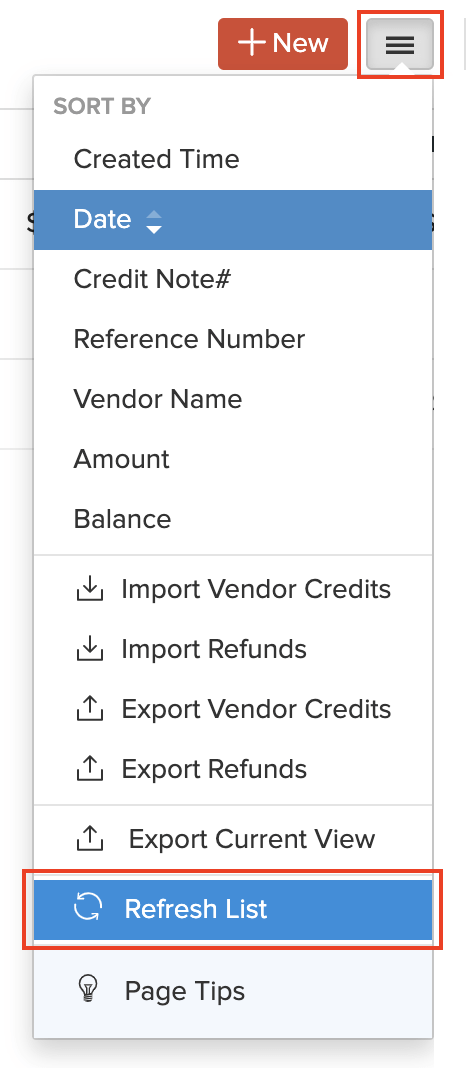Click the Import Vendor Credits download icon
The width and height of the screenshot is (470, 1068).
(x=89, y=590)
